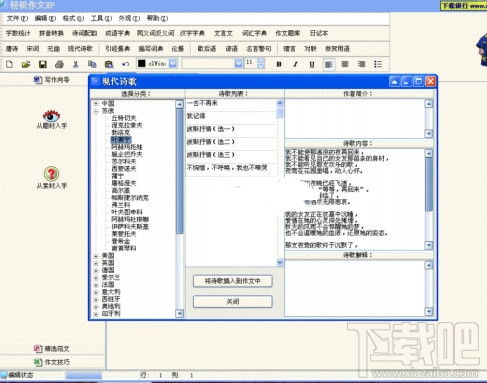Align text left in the toolbar
Viewport: 487px width, 383px height.
[329, 64]
